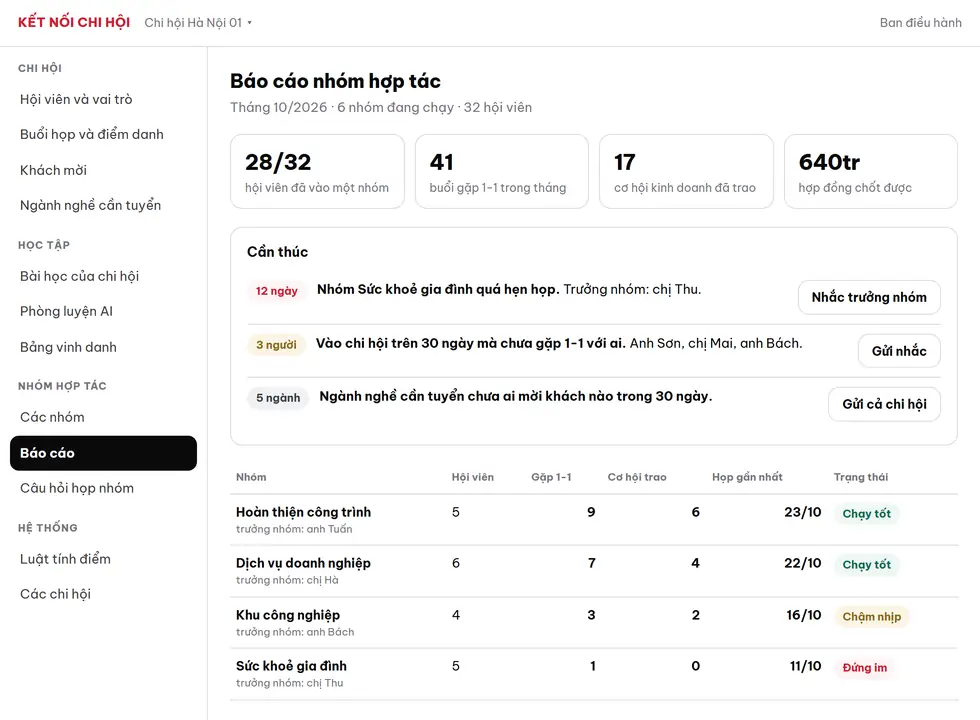The image size is (980, 720).
Task: Select the active Báo cáo item
Action: tap(103, 453)
